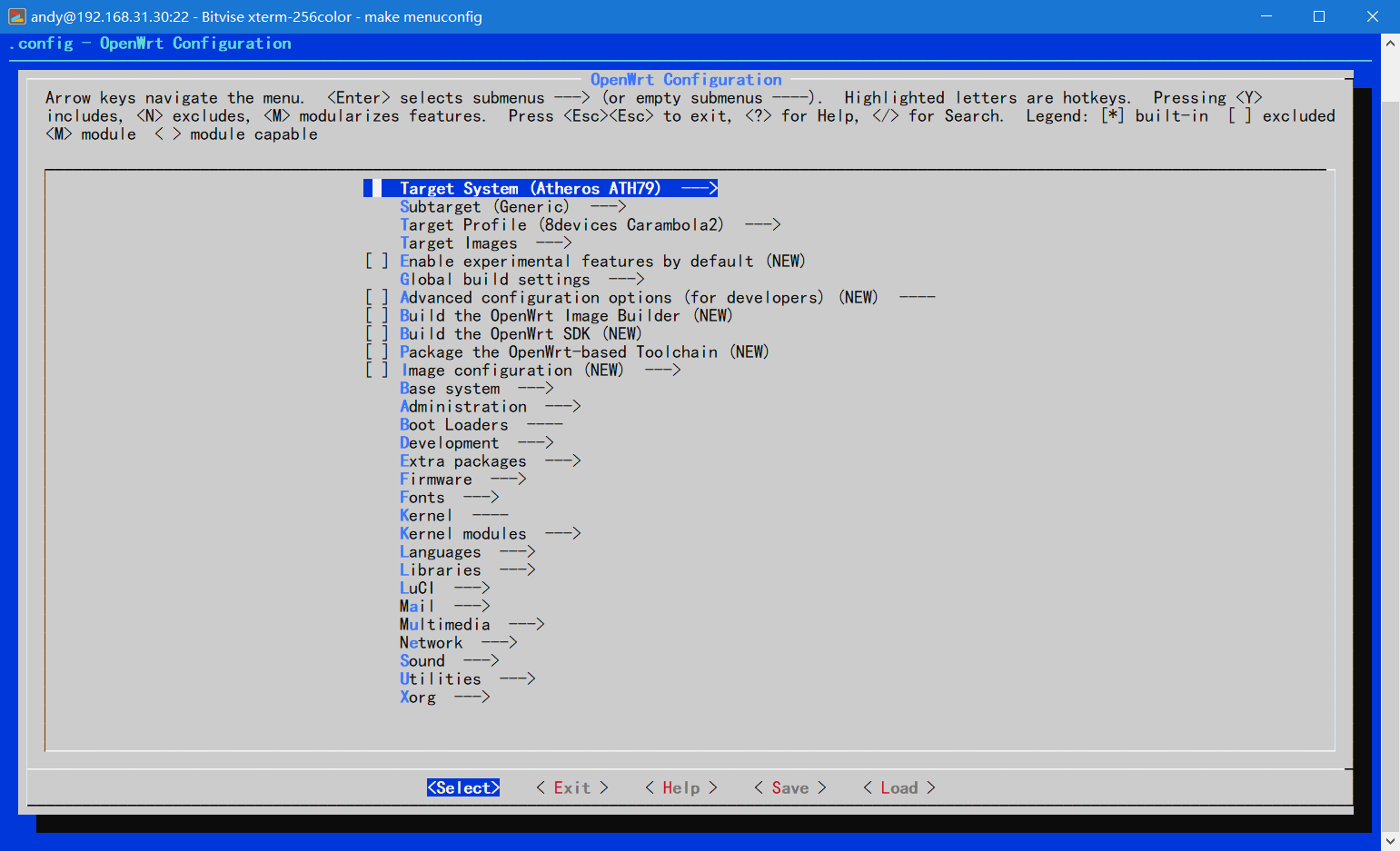The image size is (1400, 851).
Task: Click the vertical scrollbar track
Action: [1390, 441]
